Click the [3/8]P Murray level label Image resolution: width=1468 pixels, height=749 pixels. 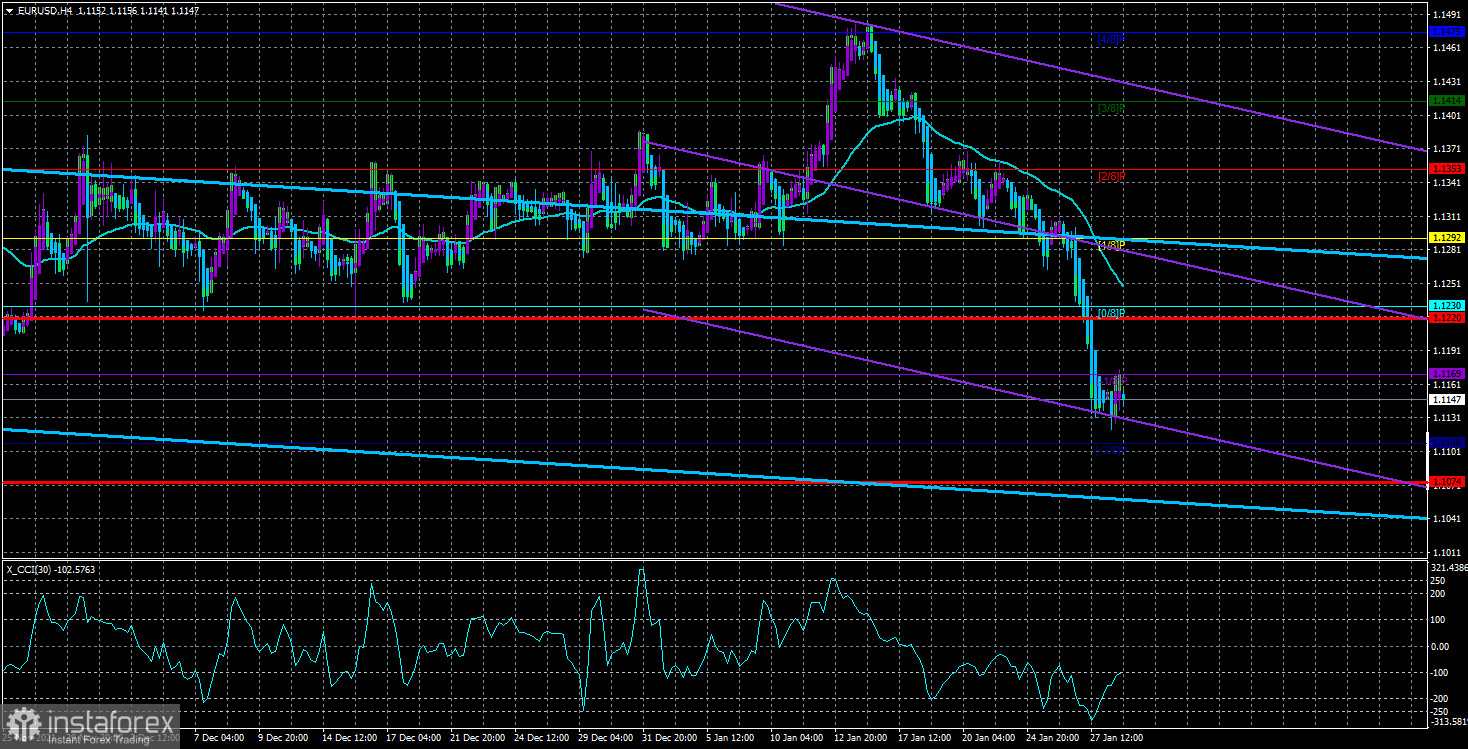tap(1111, 108)
